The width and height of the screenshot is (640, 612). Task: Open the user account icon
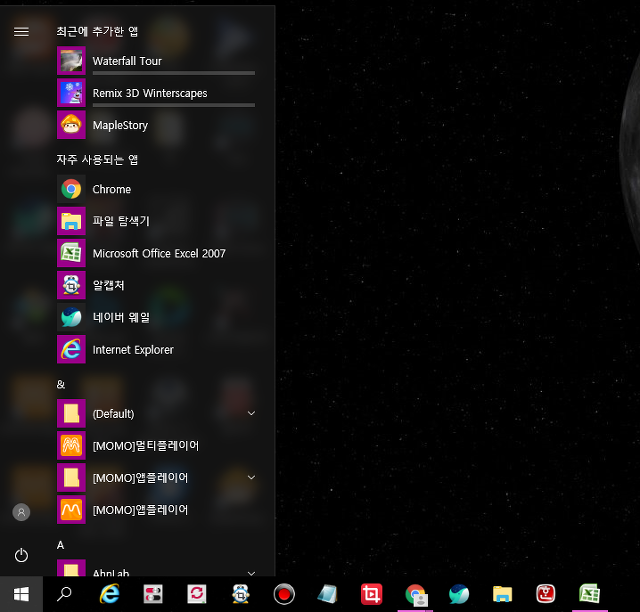21,512
